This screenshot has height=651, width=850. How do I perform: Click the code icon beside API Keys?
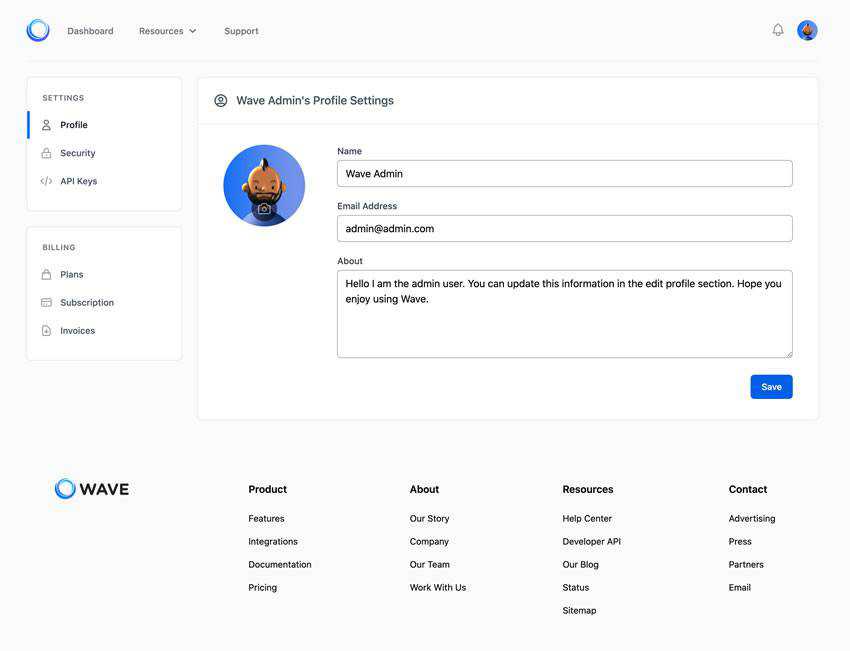pyautogui.click(x=46, y=181)
